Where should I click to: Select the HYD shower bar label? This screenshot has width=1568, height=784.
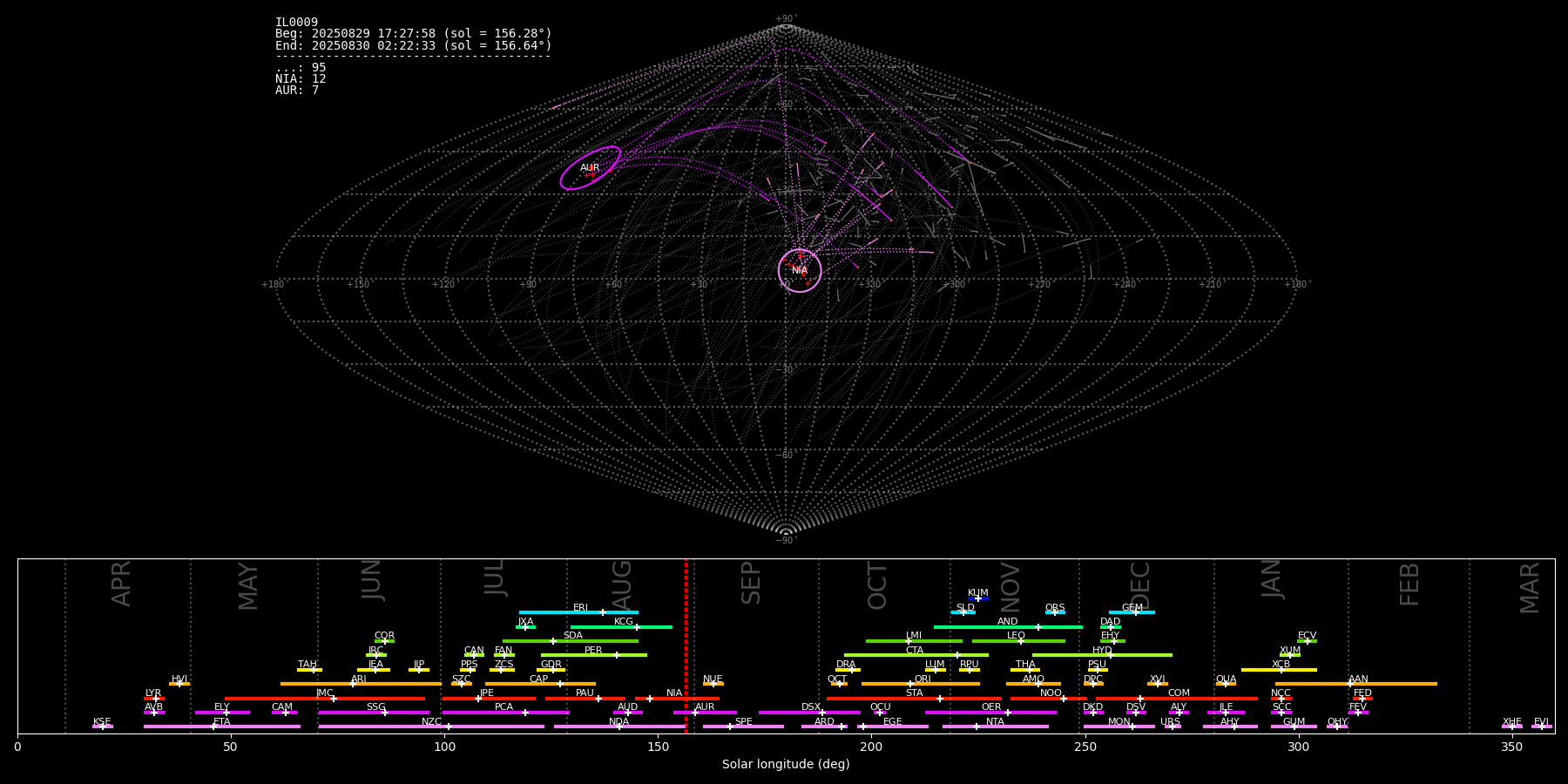(1102, 651)
